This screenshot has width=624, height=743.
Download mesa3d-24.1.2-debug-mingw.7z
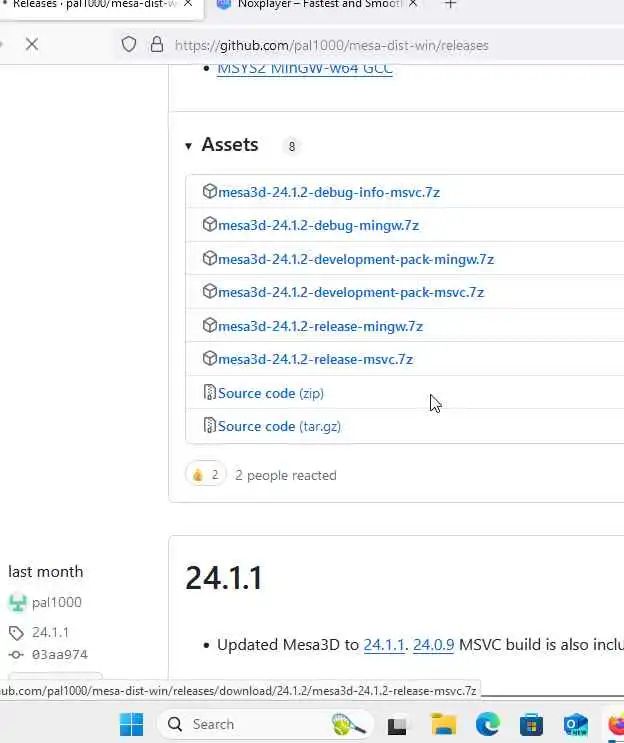(x=318, y=226)
